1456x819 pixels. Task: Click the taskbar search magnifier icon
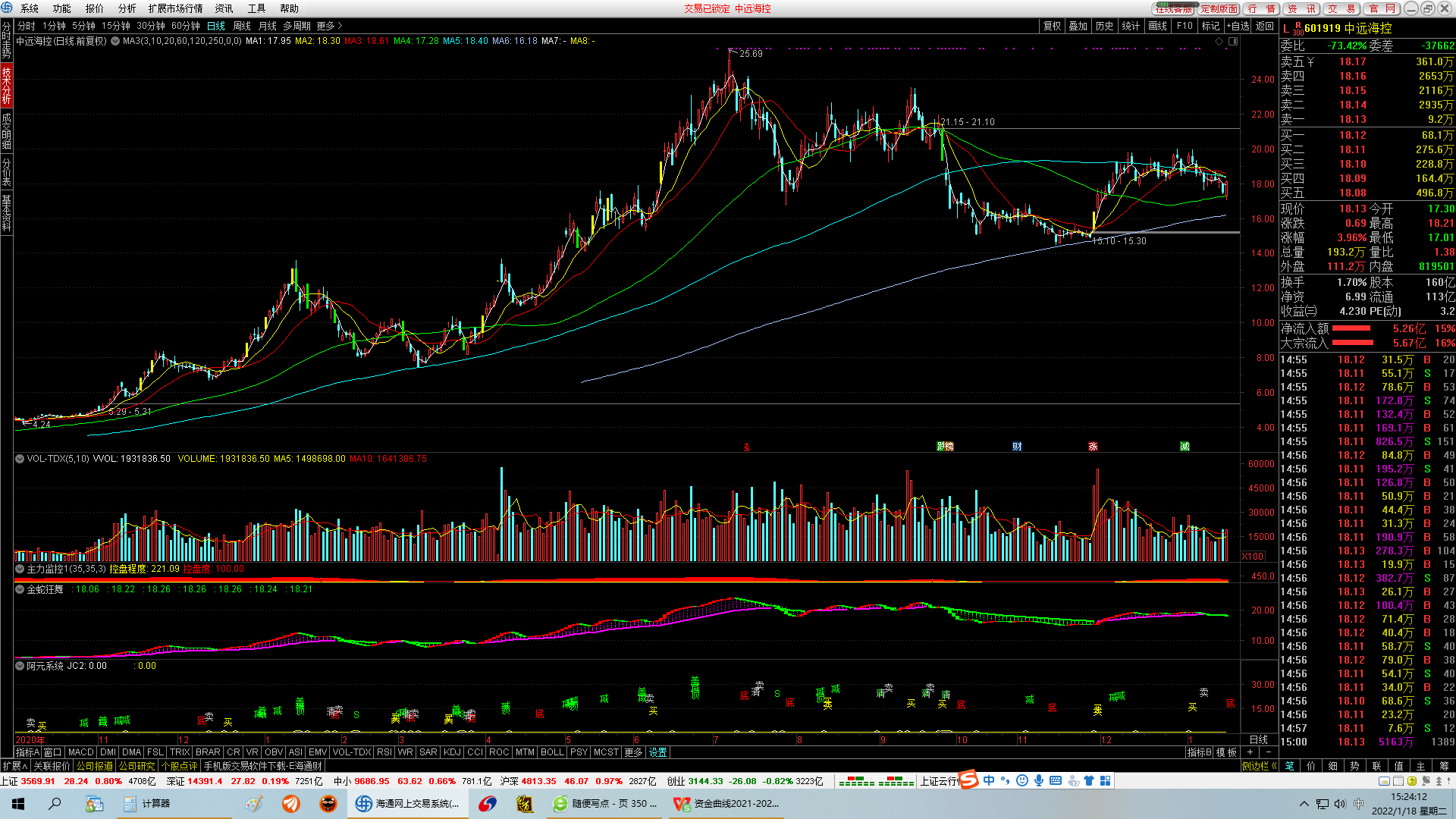pos(55,804)
